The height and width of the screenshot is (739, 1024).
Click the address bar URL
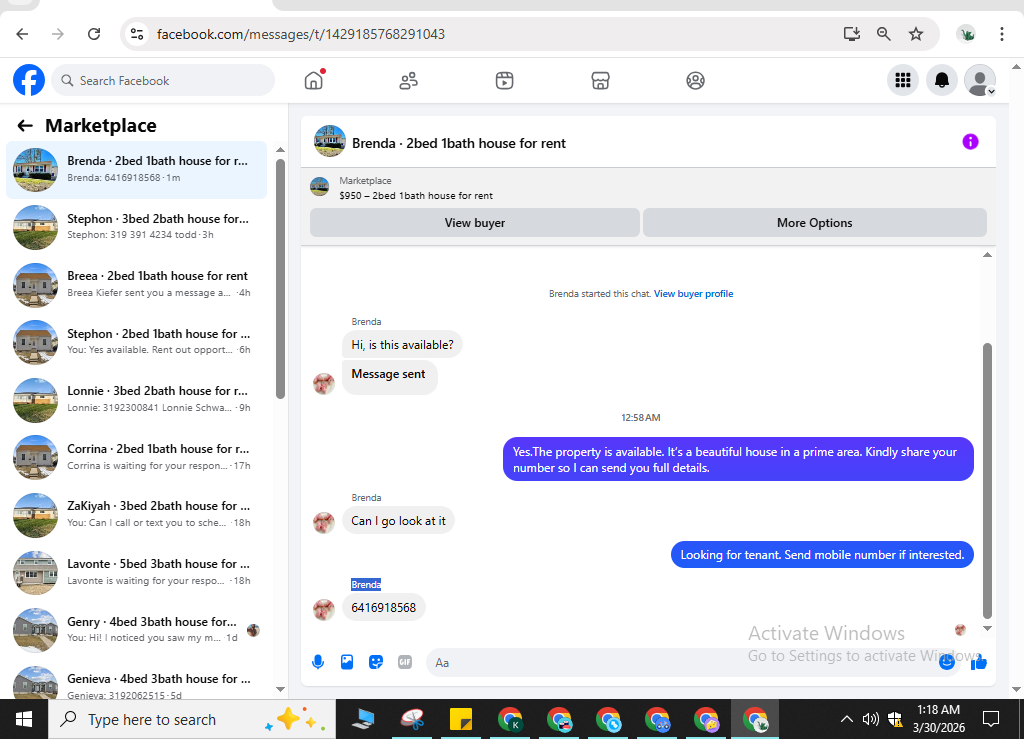[301, 34]
